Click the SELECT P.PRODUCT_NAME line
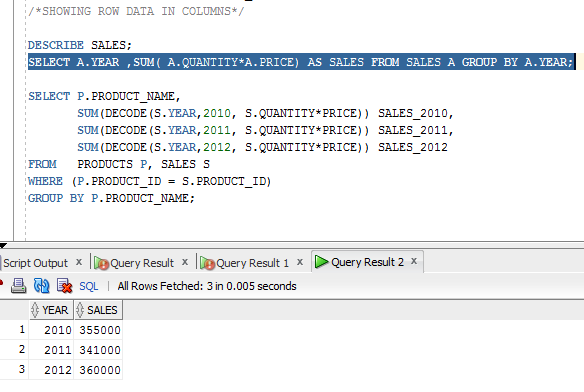The image size is (584, 392). coord(104,96)
